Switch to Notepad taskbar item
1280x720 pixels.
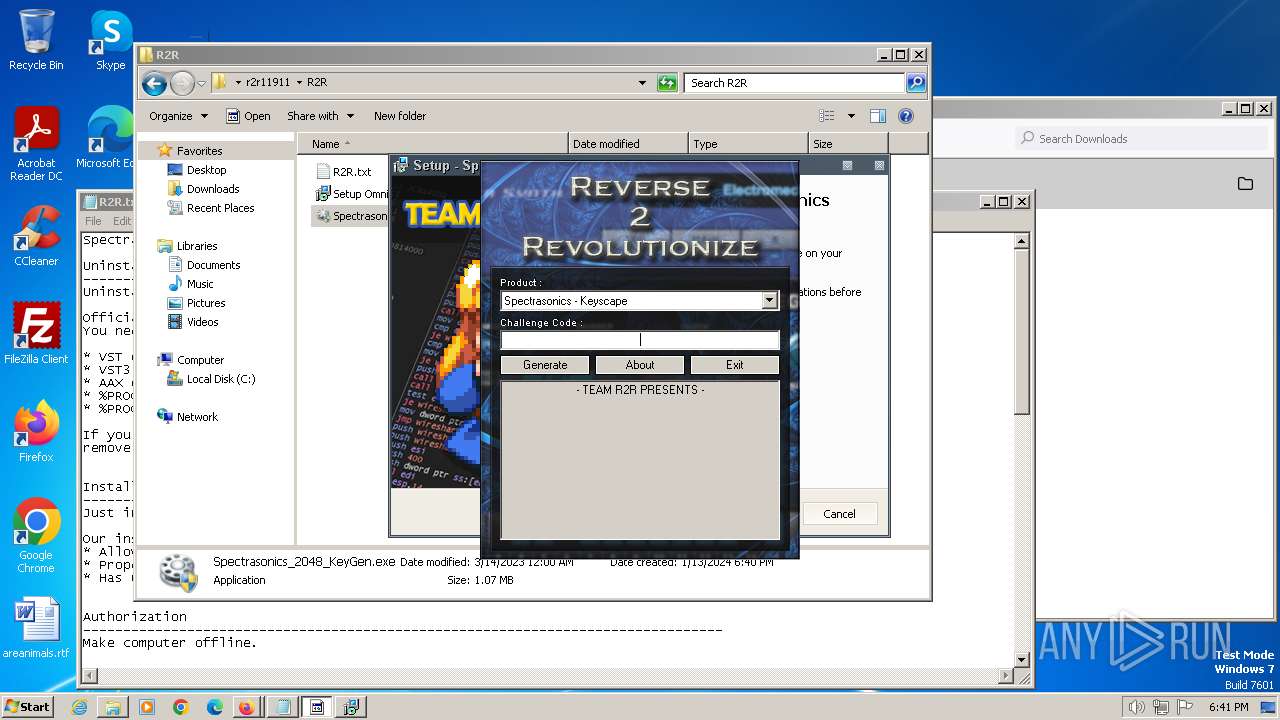point(283,707)
